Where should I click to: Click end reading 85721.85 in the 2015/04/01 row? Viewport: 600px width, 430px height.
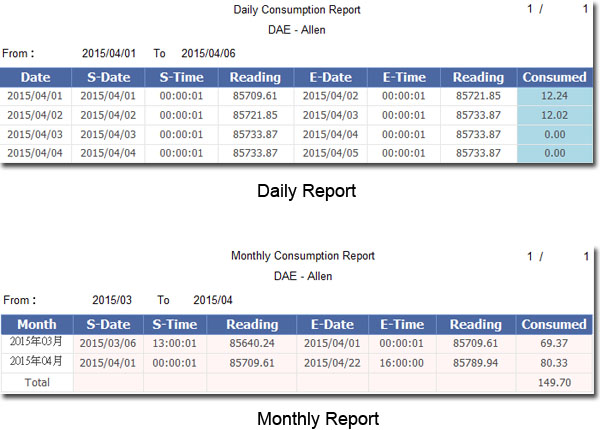pyautogui.click(x=478, y=96)
